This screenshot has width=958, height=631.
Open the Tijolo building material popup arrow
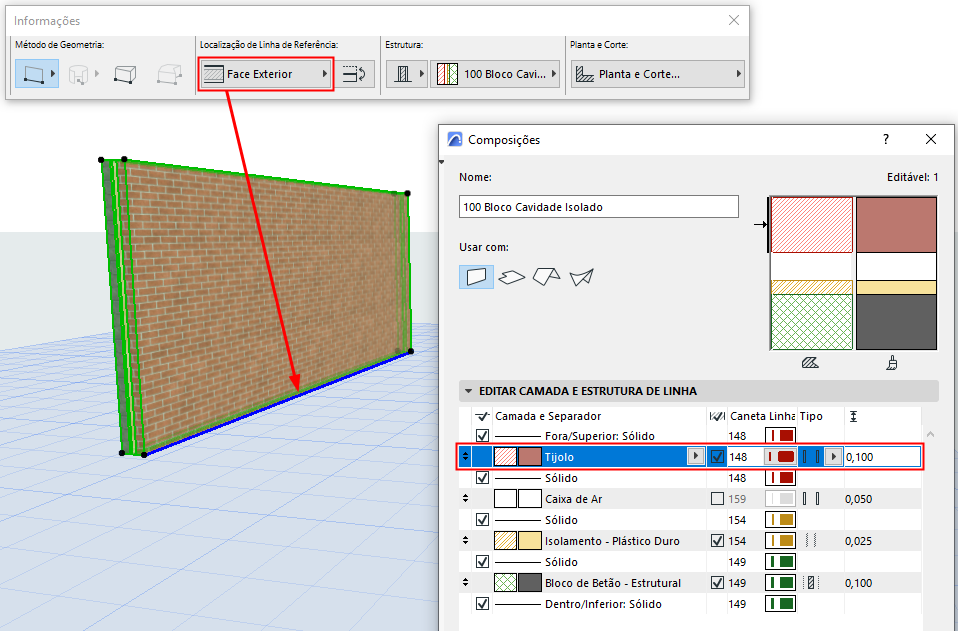tap(695, 456)
